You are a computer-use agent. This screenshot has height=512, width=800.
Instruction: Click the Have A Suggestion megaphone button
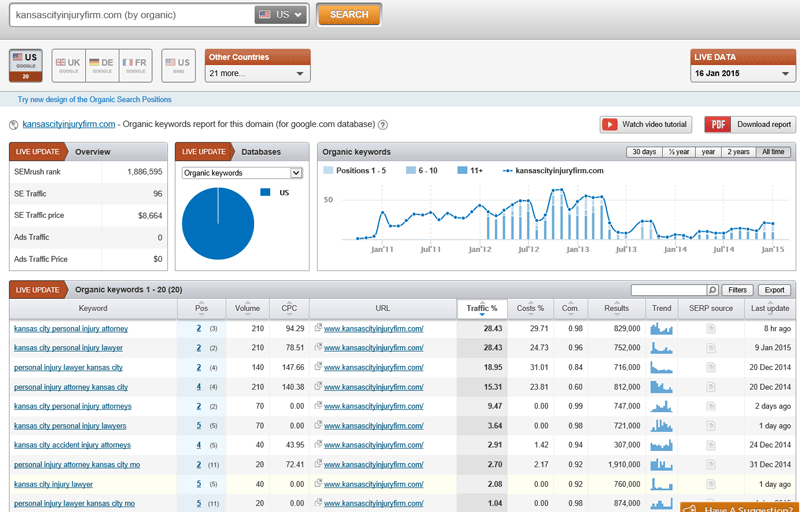[x=740, y=507]
